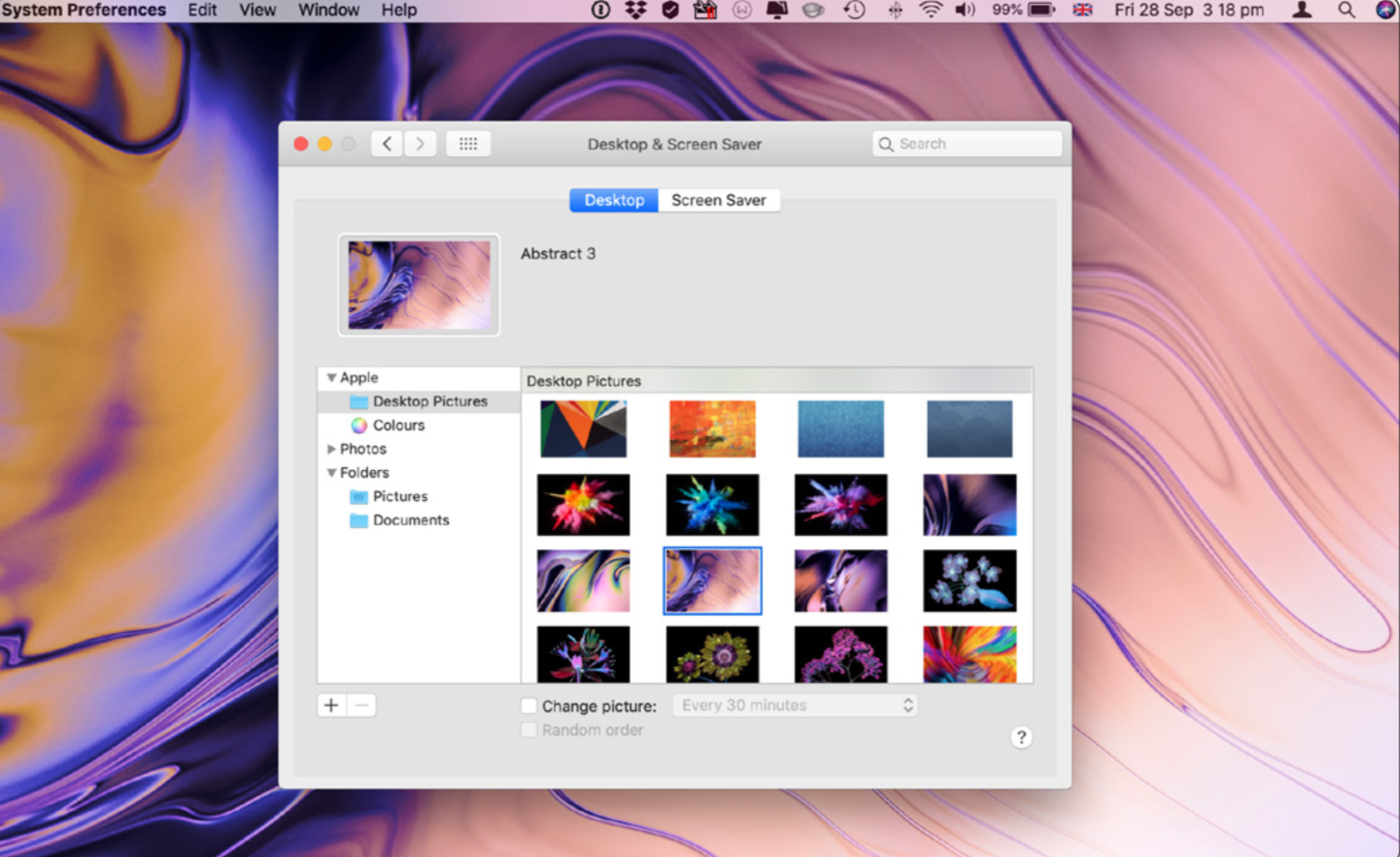Screen dimensions: 1400x857
Task: Click the search magnifier in the Search field
Action: tap(885, 144)
